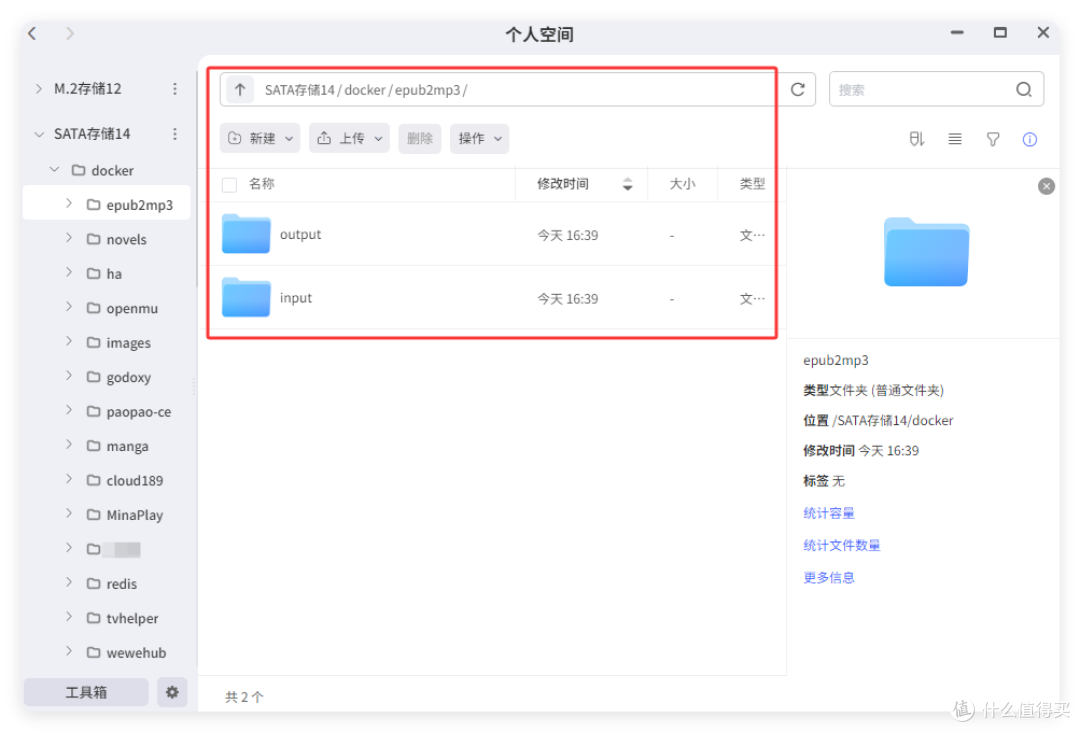Toggle the info details panel icon
1080x732 pixels.
point(1030,139)
